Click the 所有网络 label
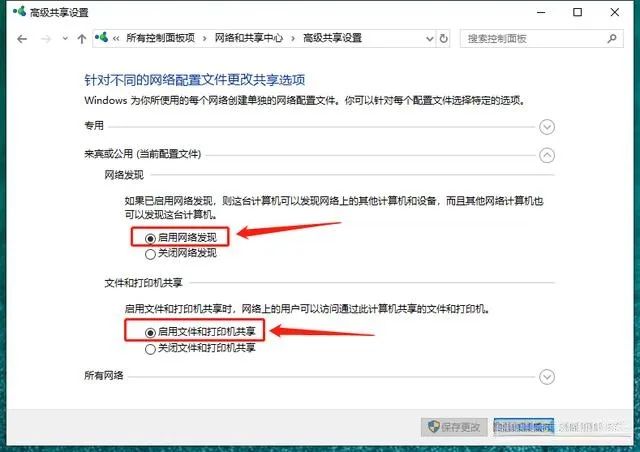The height and width of the screenshot is (452, 640). tap(104, 376)
